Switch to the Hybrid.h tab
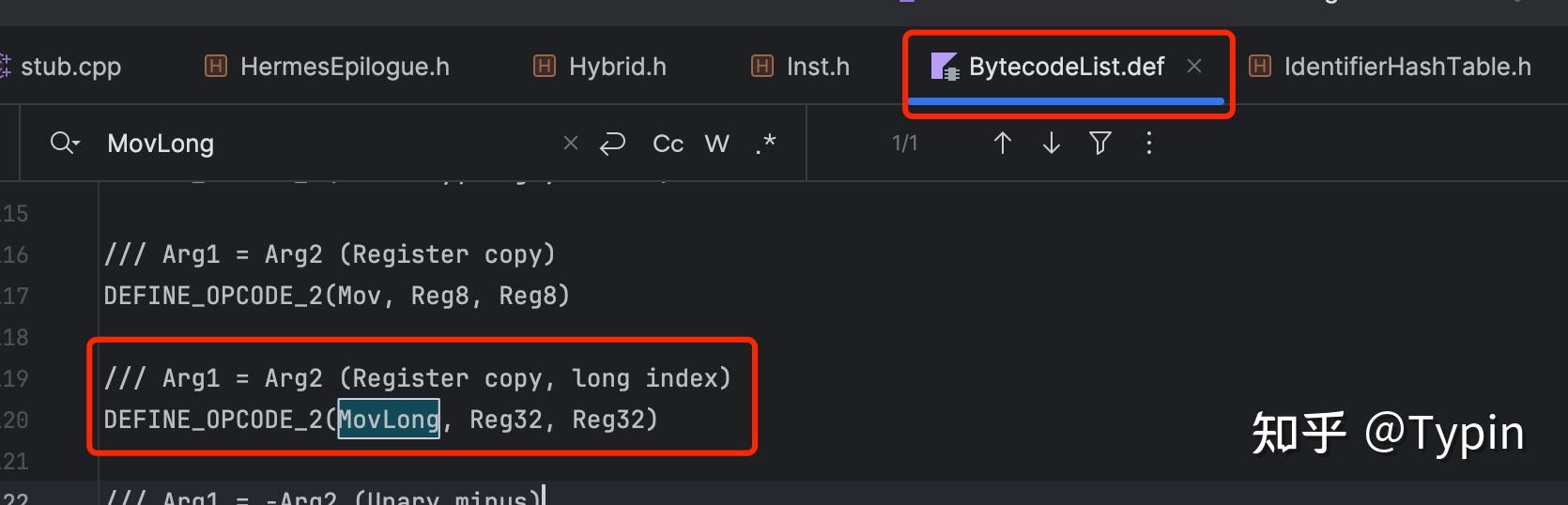Screen dimensions: 1568x505 click(x=617, y=67)
